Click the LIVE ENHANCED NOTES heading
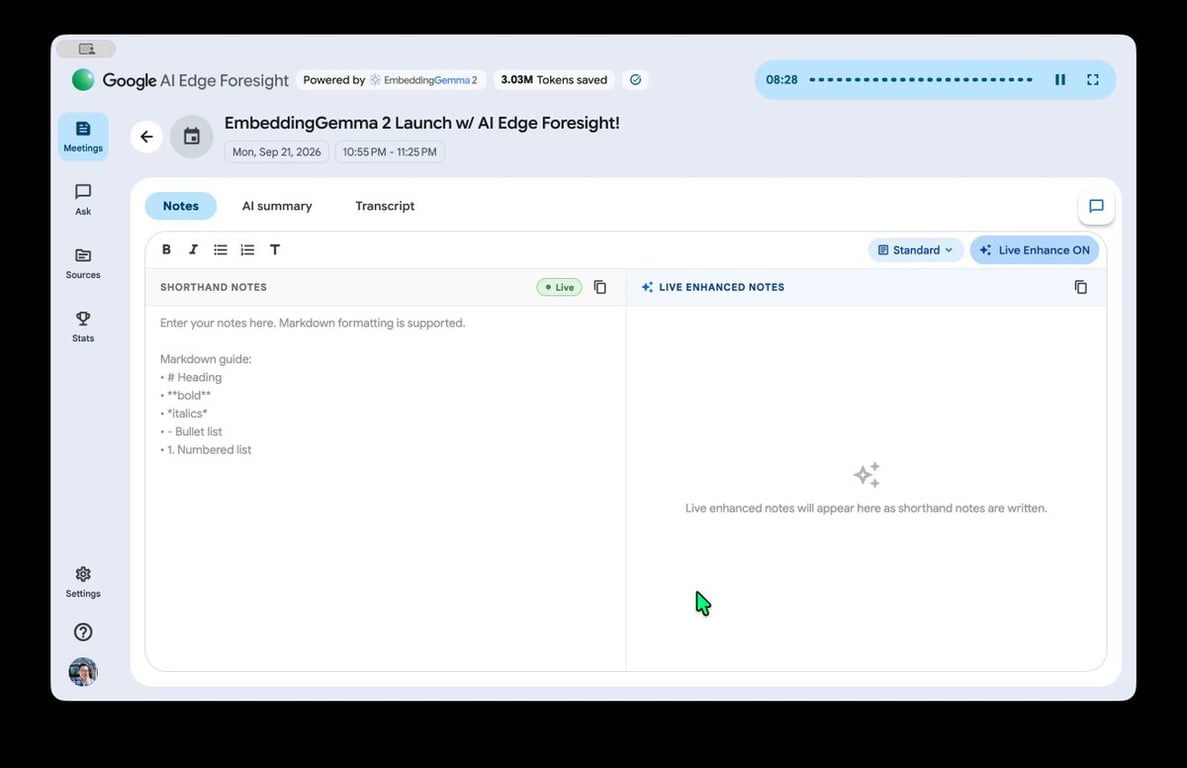Image resolution: width=1187 pixels, height=768 pixels. pyautogui.click(x=721, y=288)
